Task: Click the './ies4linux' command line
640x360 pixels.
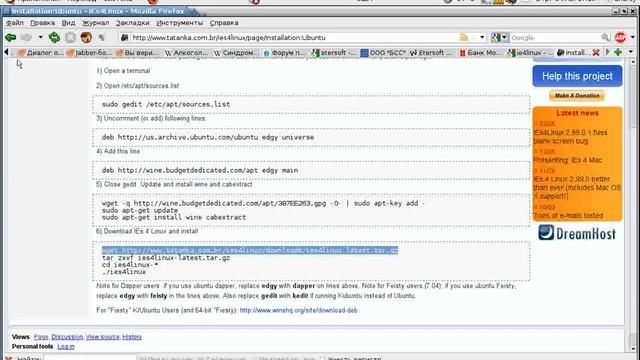Action: [124, 272]
